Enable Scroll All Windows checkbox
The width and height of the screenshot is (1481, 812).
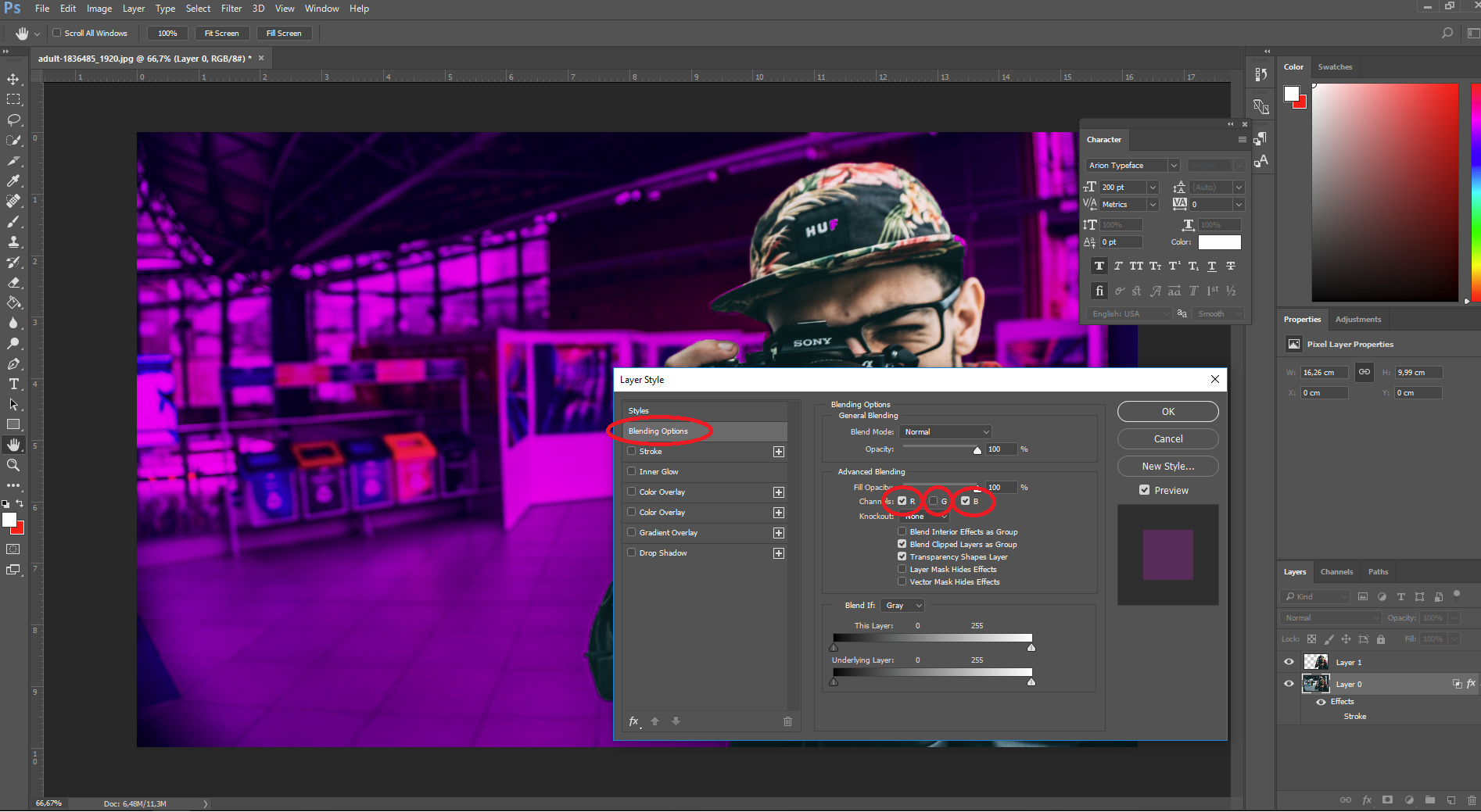pyautogui.click(x=57, y=33)
